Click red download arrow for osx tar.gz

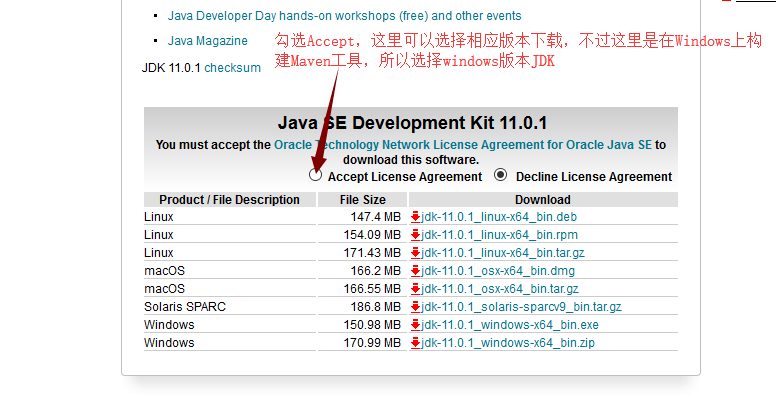pos(415,289)
